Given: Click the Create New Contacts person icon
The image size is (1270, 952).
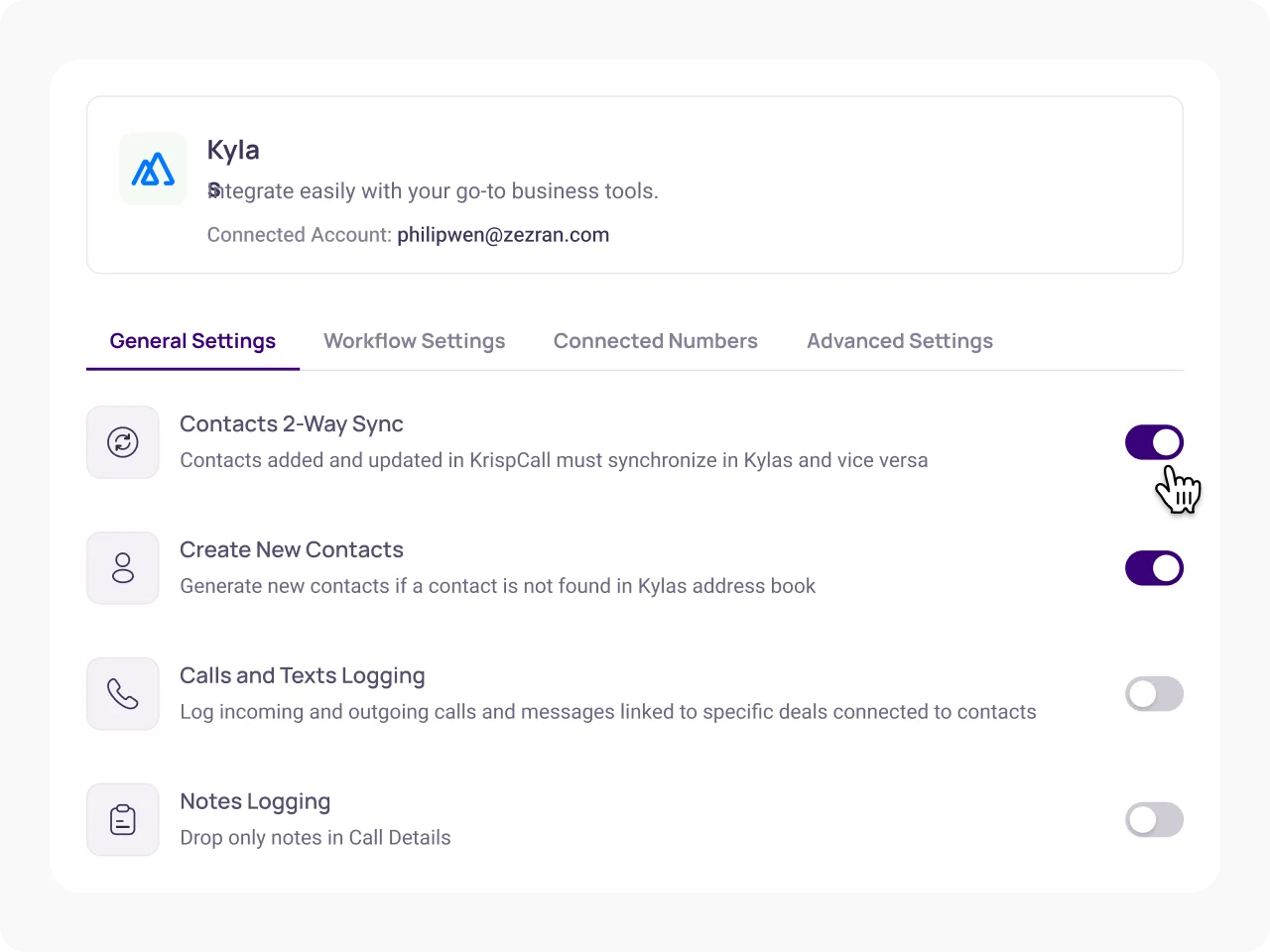Looking at the screenshot, I should [x=123, y=568].
